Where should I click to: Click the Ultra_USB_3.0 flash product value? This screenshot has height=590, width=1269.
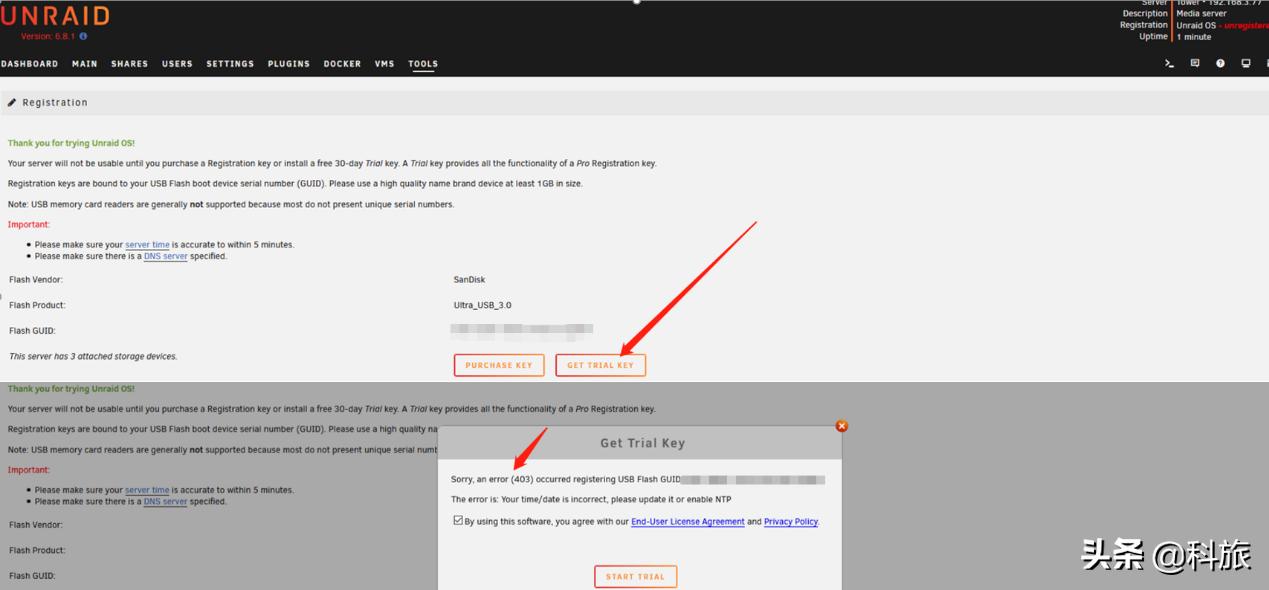(x=482, y=305)
